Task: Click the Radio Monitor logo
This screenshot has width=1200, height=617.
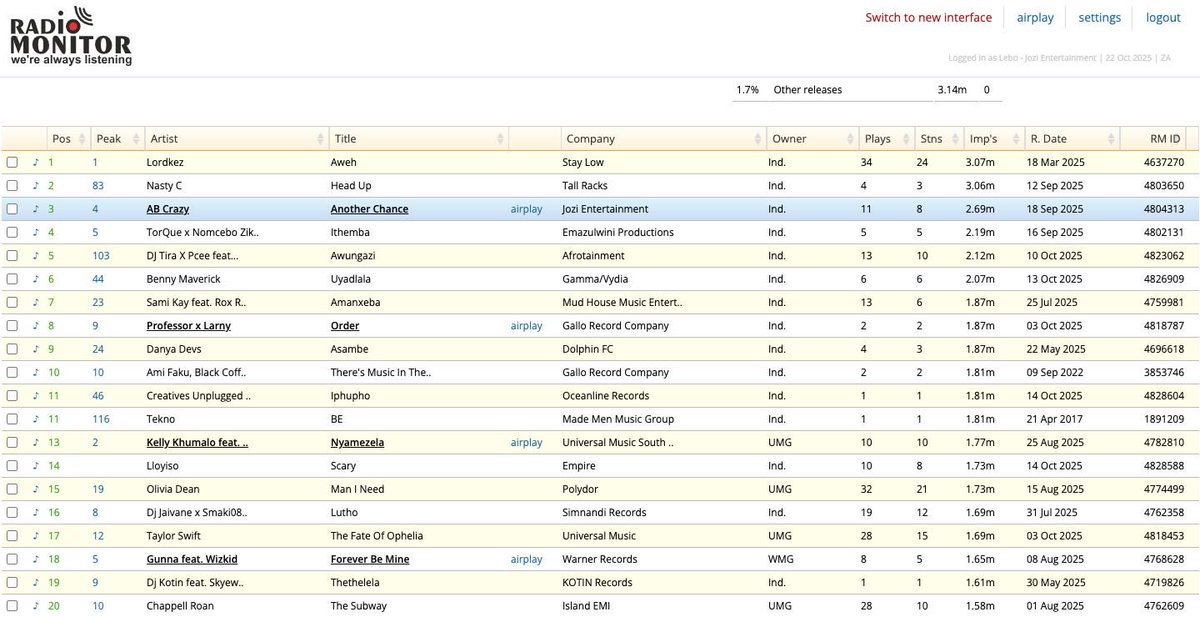Action: (x=70, y=36)
